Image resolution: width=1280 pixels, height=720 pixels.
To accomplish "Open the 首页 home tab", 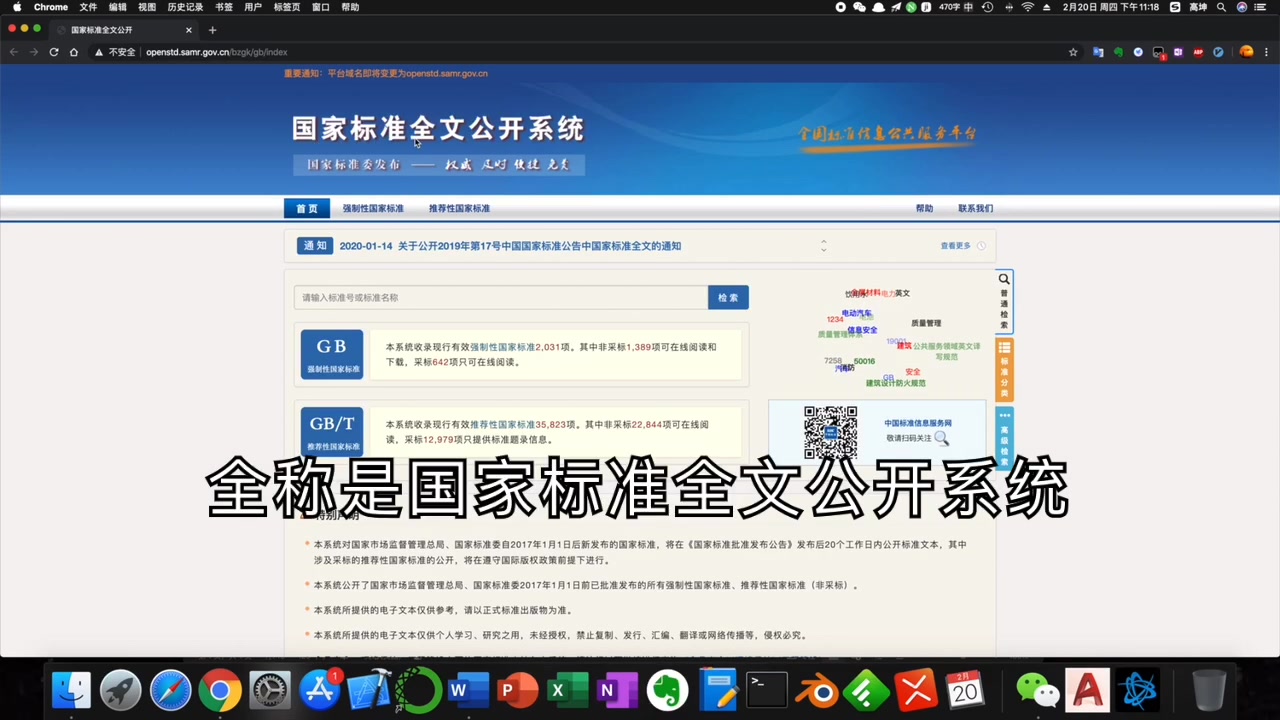I will click(x=307, y=208).
